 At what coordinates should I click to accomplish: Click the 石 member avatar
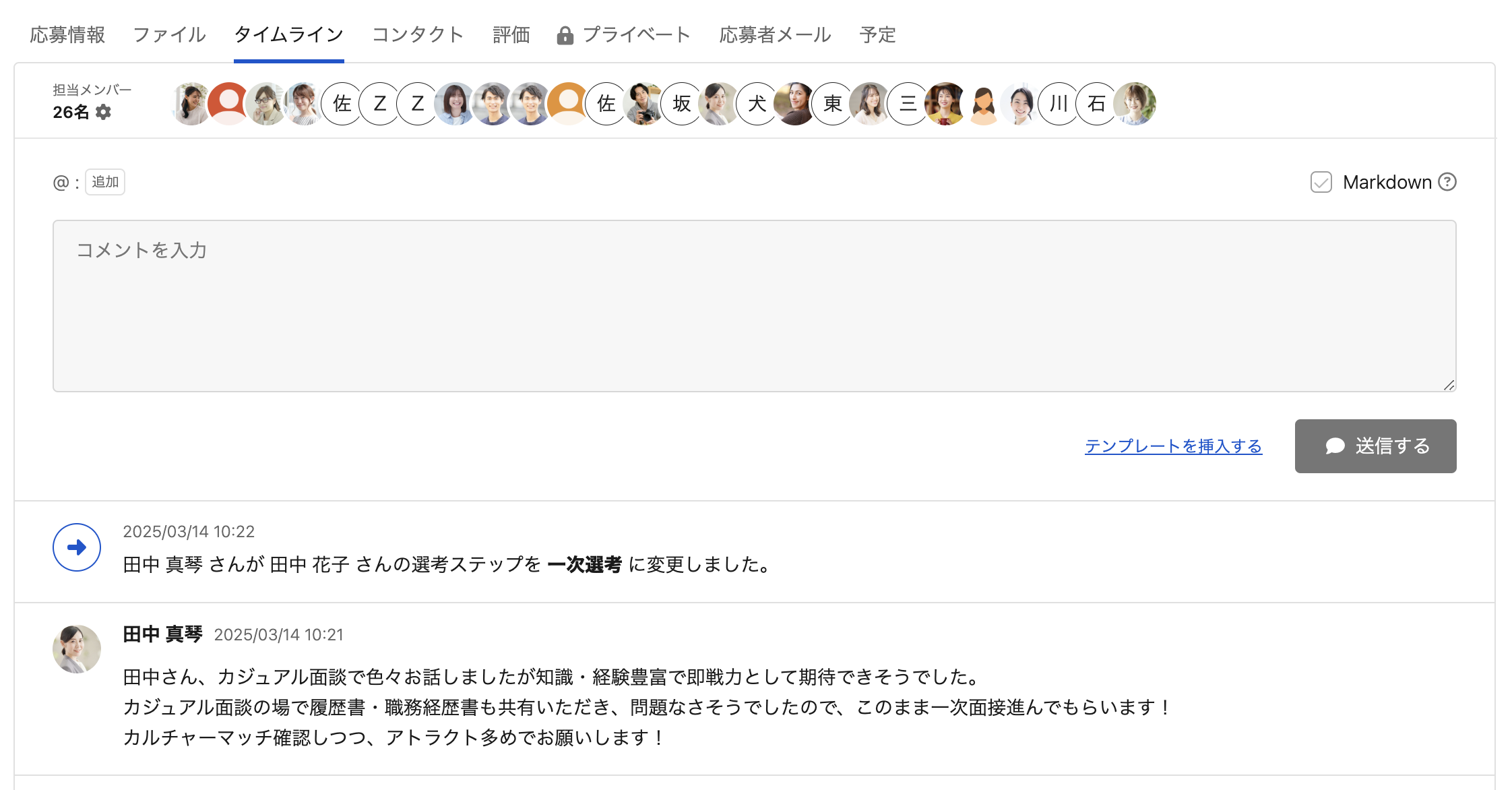click(x=1097, y=104)
